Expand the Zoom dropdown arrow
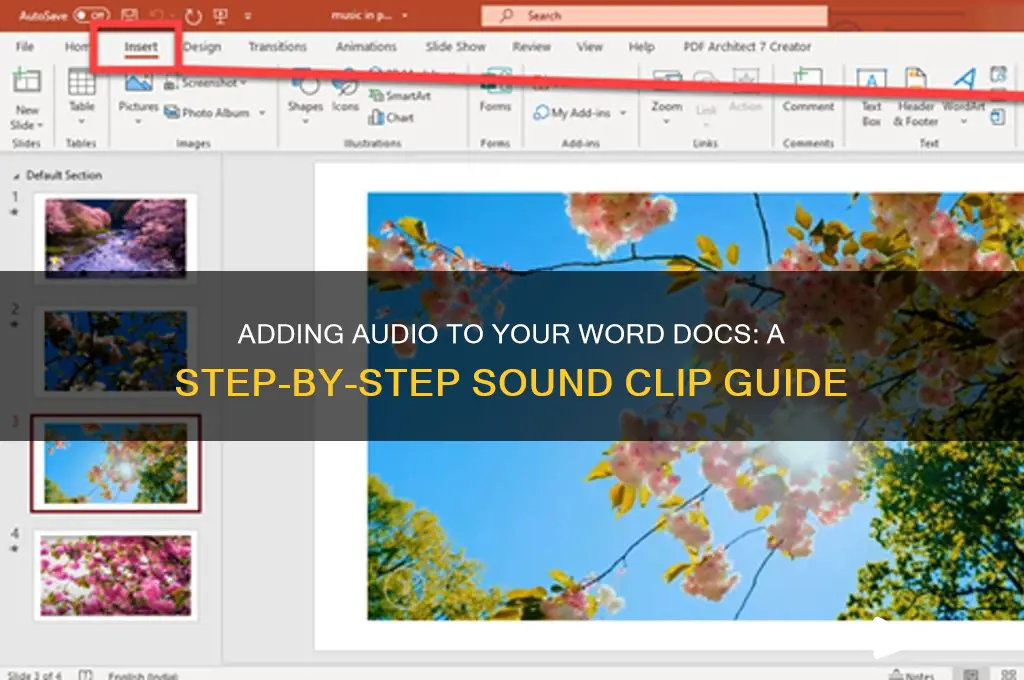The image size is (1024, 680). [667, 121]
